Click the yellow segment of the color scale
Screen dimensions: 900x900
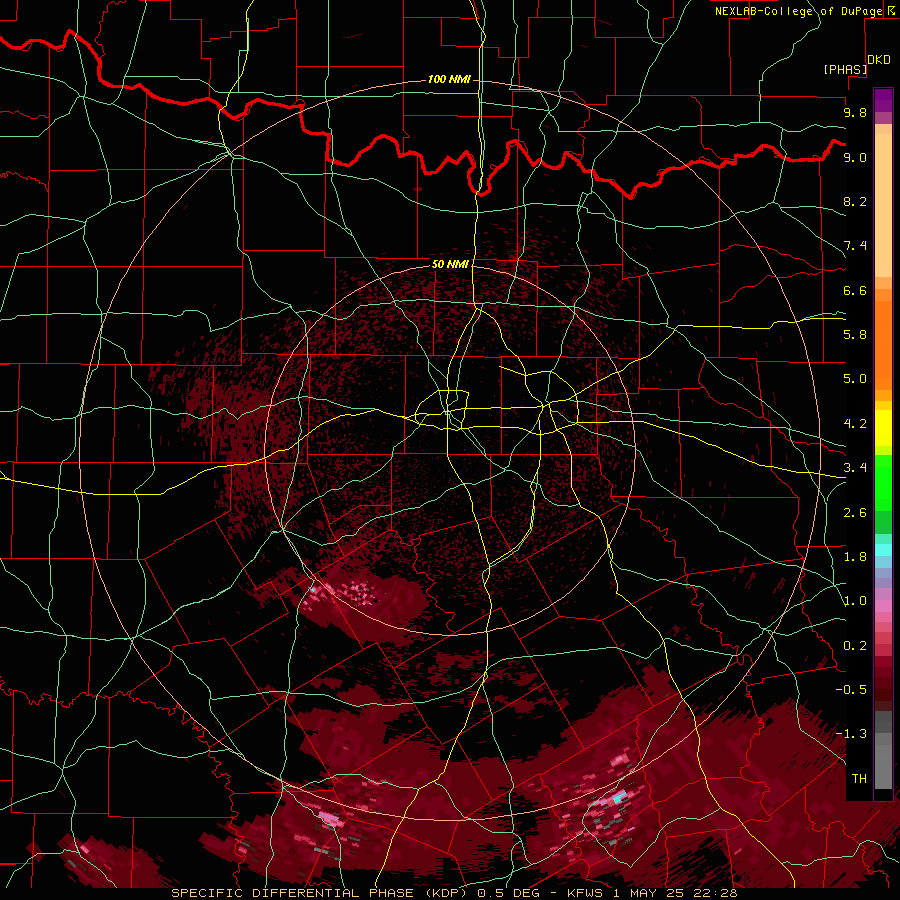(883, 428)
